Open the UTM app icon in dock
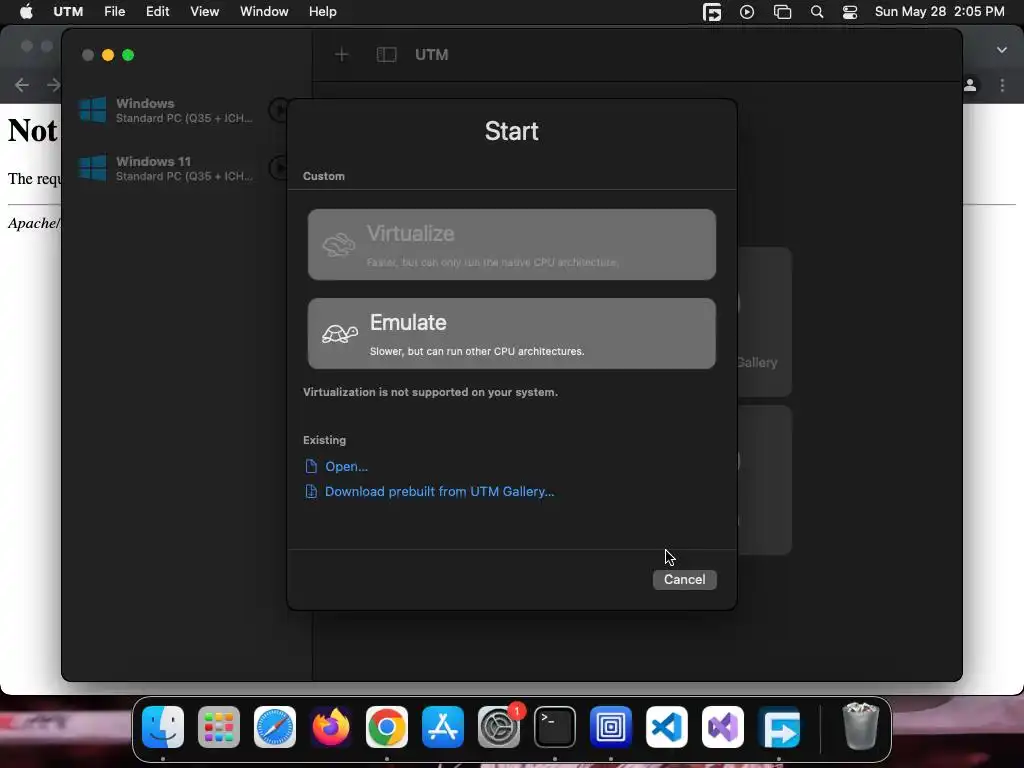Viewport: 1024px width, 768px height. point(611,727)
